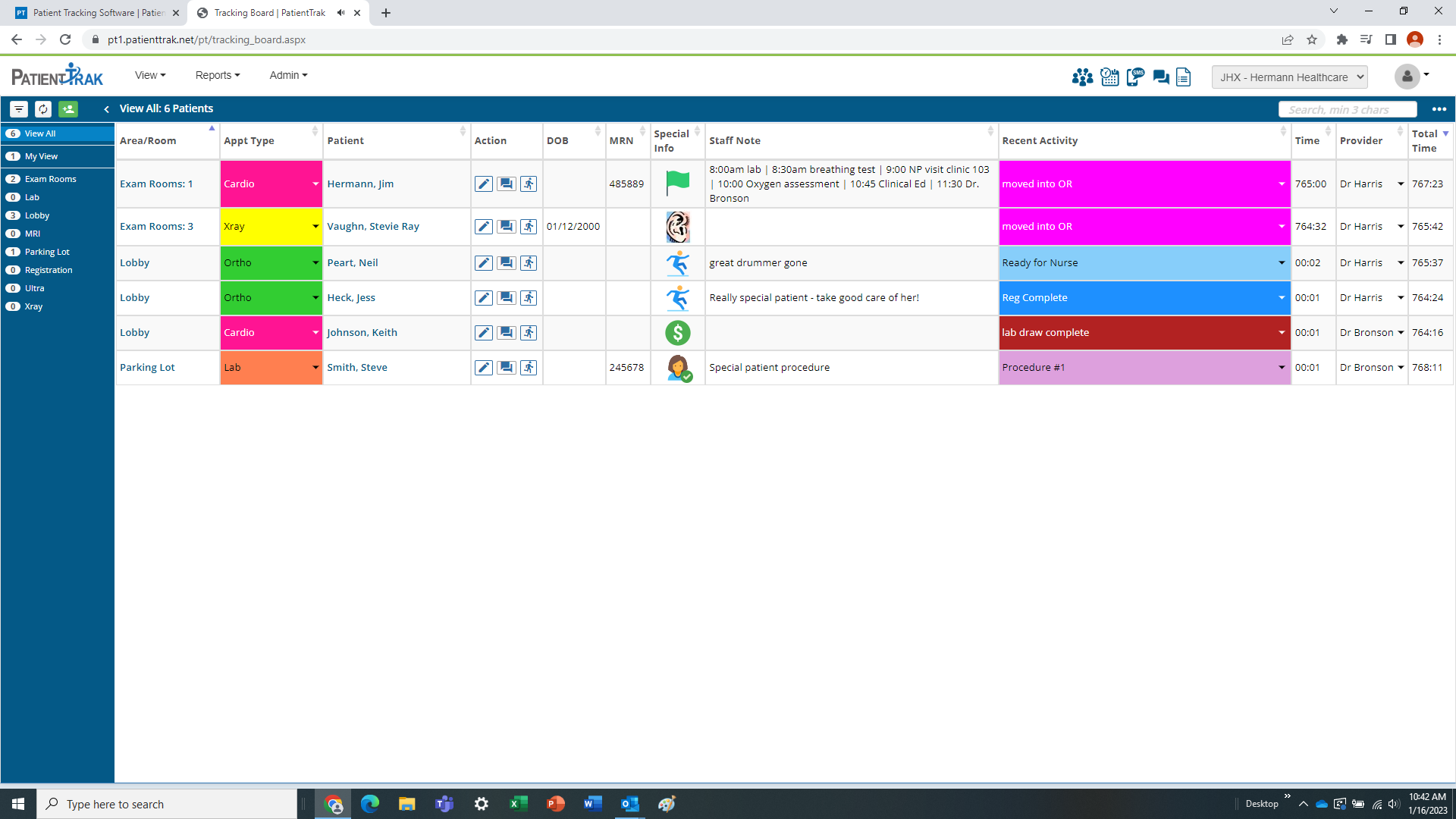The width and height of the screenshot is (1456, 819).
Task: Click green Ortho cell for Peart, Neil
Action: coord(271,262)
